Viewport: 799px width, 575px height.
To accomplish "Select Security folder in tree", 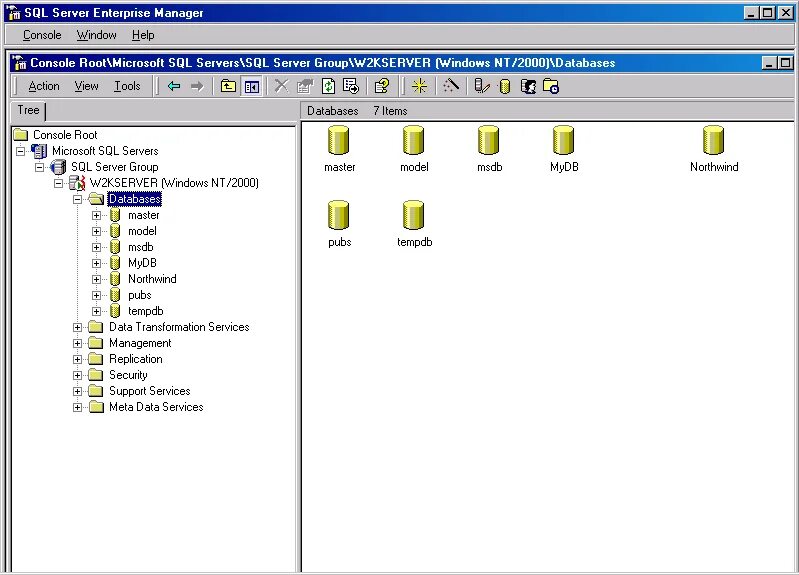I will [128, 375].
